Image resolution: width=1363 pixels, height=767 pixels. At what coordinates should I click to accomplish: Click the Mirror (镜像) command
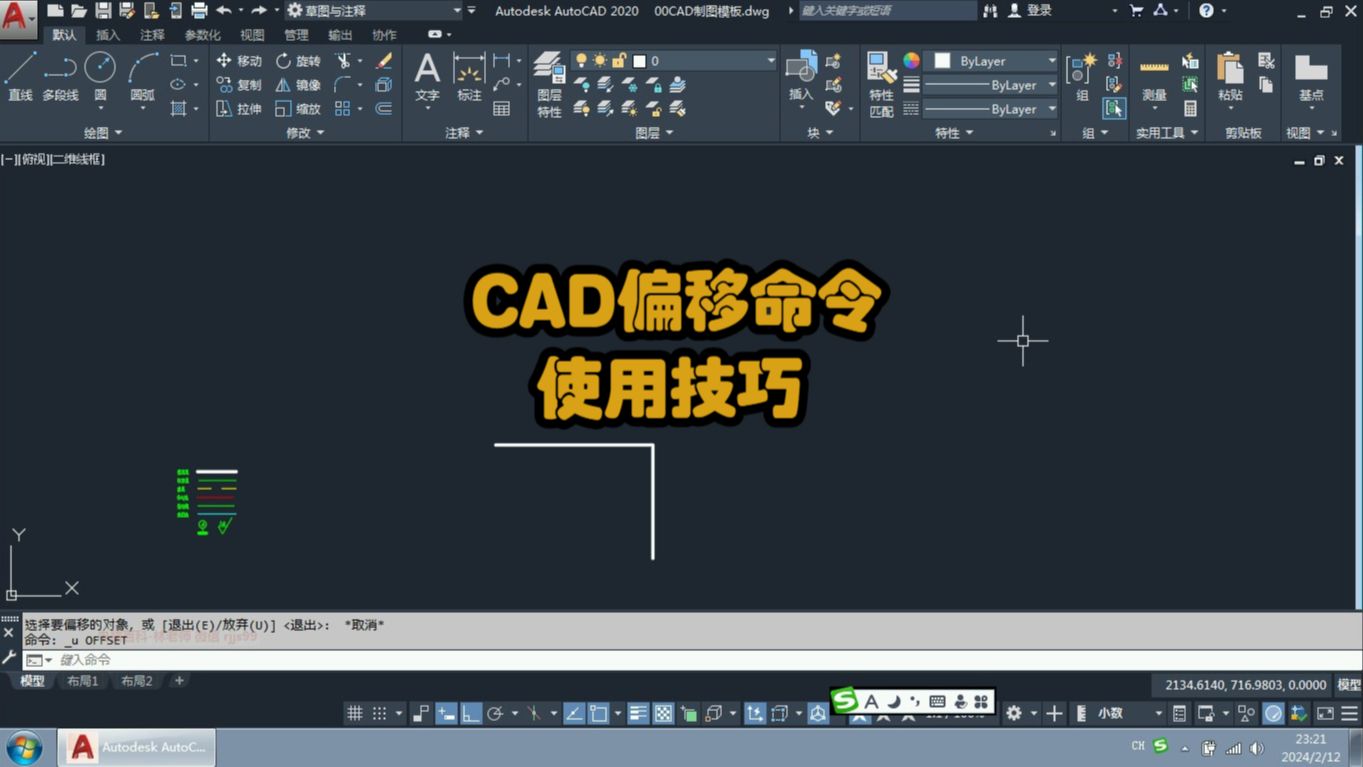tap(298, 85)
